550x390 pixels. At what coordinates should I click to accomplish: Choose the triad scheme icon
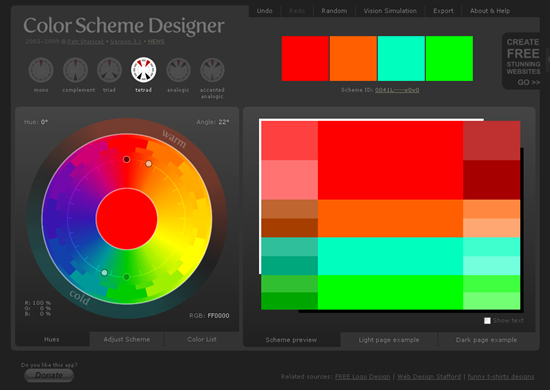click(109, 70)
